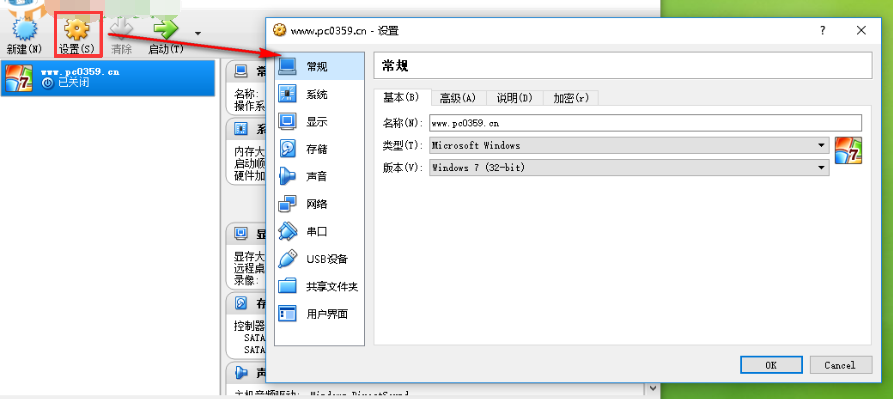Open the 版本(V) Windows 7 (32-bit) dropdown
Image resolution: width=893 pixels, height=399 pixels.
point(629,167)
